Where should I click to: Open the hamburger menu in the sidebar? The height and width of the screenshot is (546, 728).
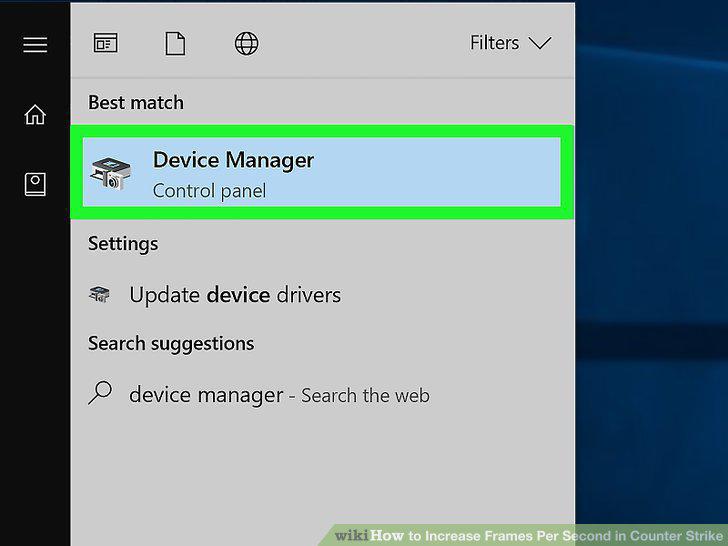point(35,45)
